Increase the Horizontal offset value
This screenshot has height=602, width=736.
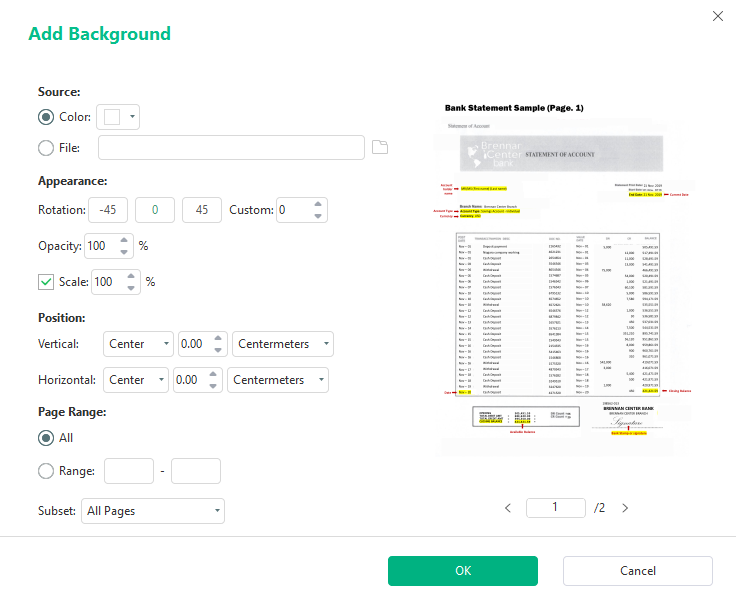pos(213,374)
